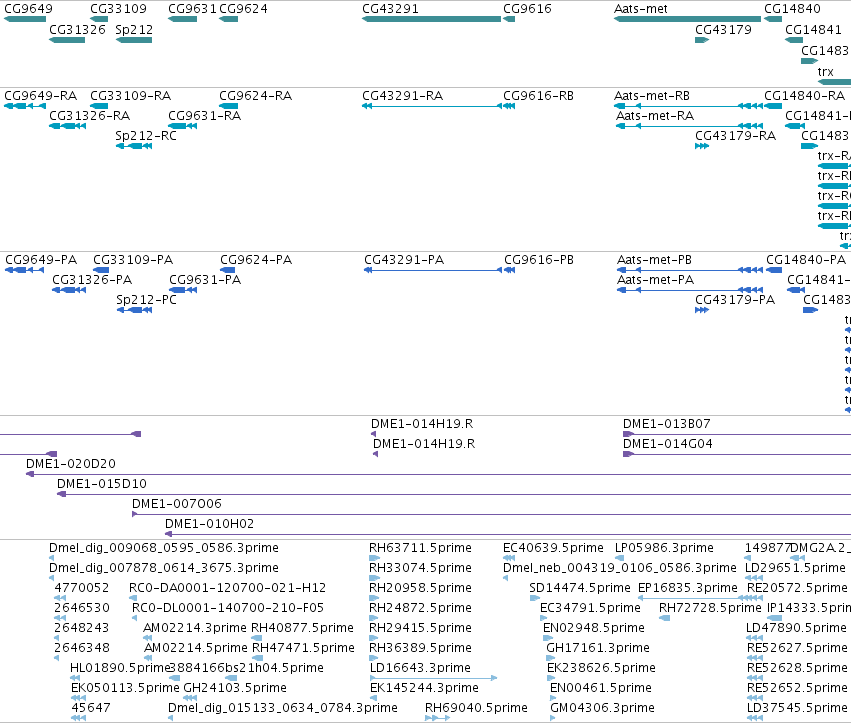
Task: Select transcript CG9624-RA label
Action: click(x=256, y=96)
